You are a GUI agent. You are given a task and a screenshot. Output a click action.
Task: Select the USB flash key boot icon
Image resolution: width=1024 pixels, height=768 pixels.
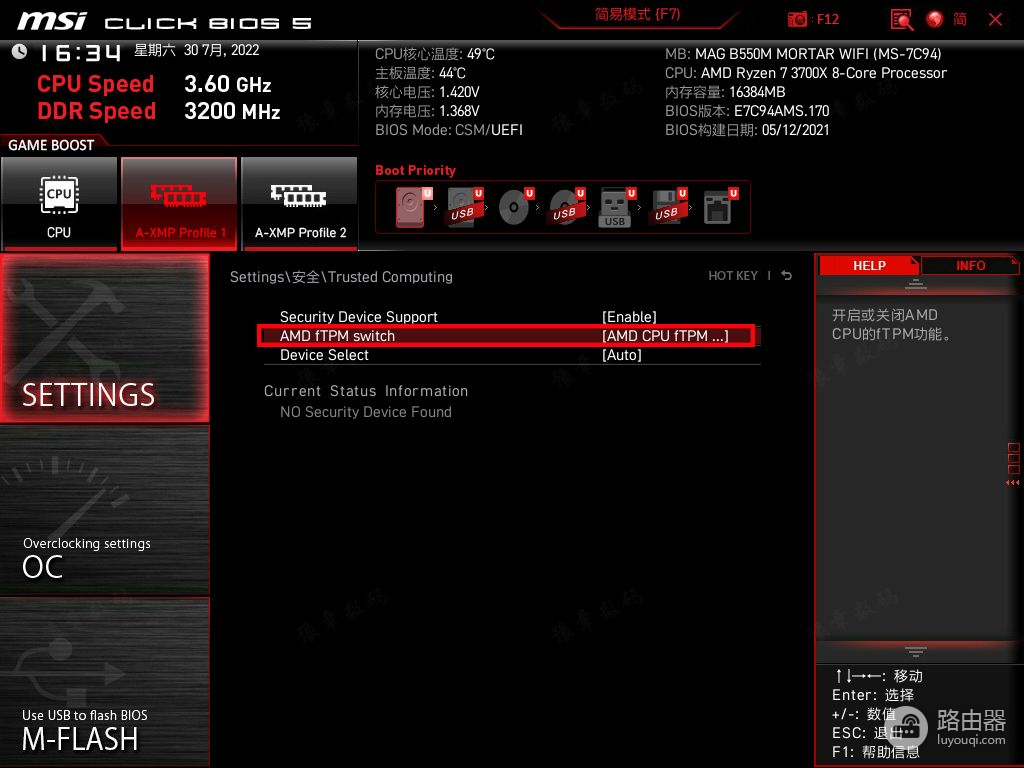pyautogui.click(x=615, y=208)
